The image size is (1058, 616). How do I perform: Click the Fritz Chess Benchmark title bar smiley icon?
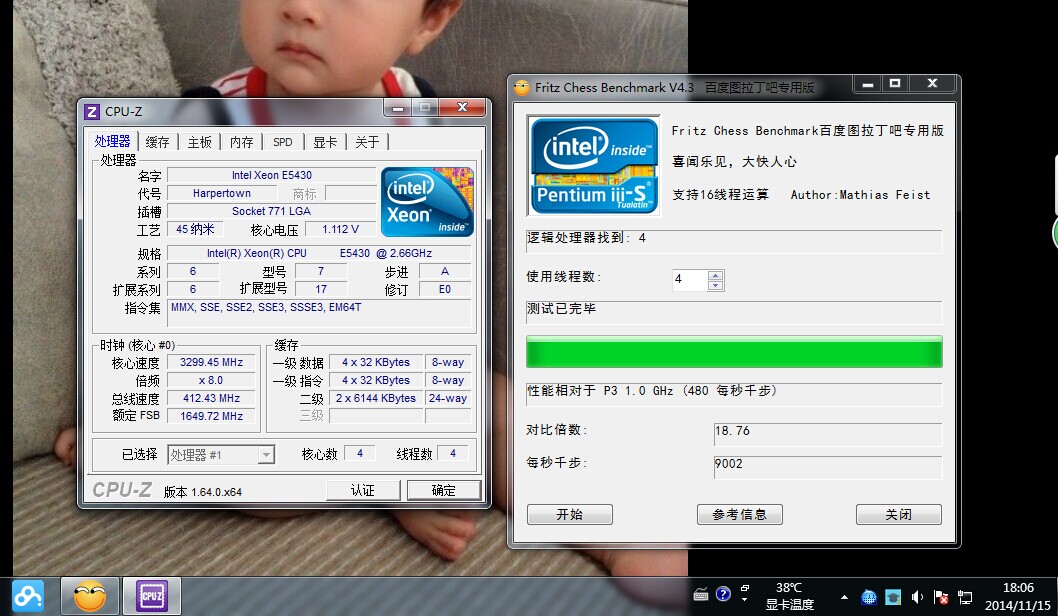522,88
